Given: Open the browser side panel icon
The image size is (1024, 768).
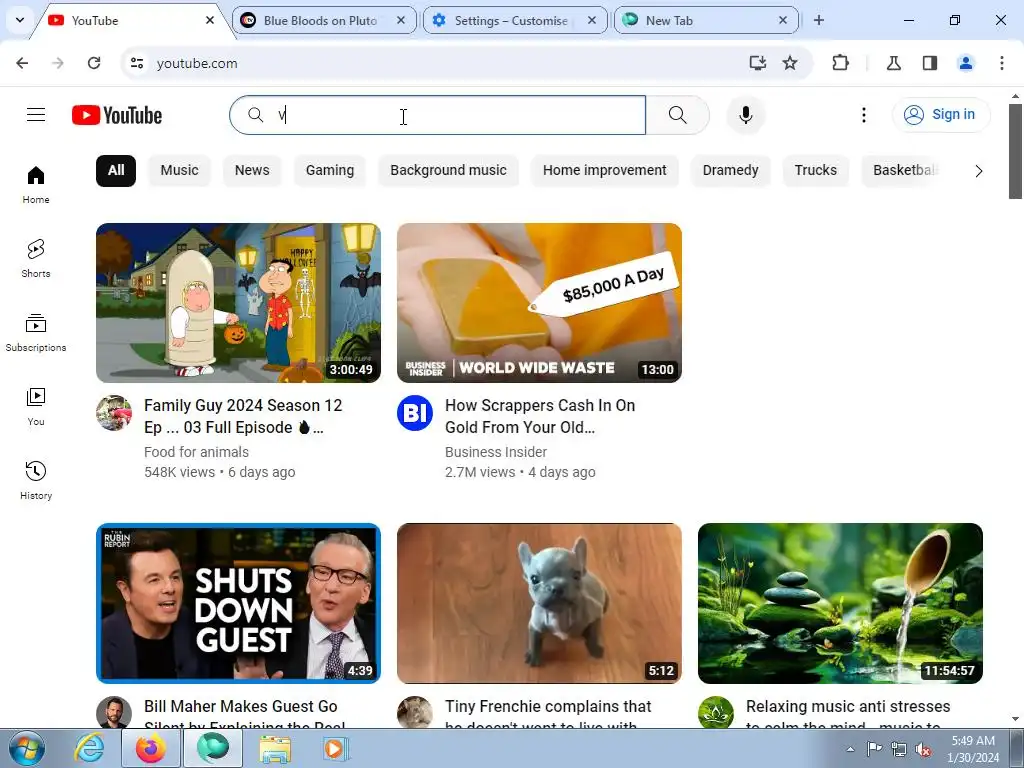Looking at the screenshot, I should tap(930, 63).
